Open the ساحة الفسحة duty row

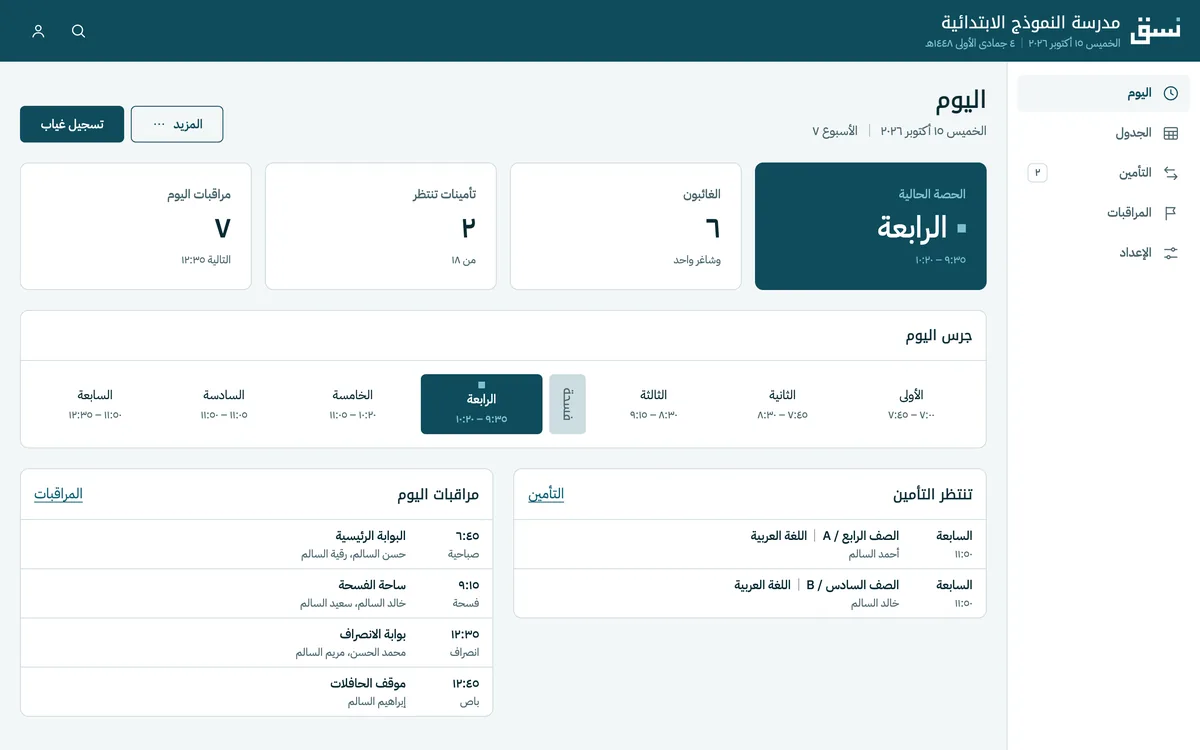pyautogui.click(x=256, y=594)
